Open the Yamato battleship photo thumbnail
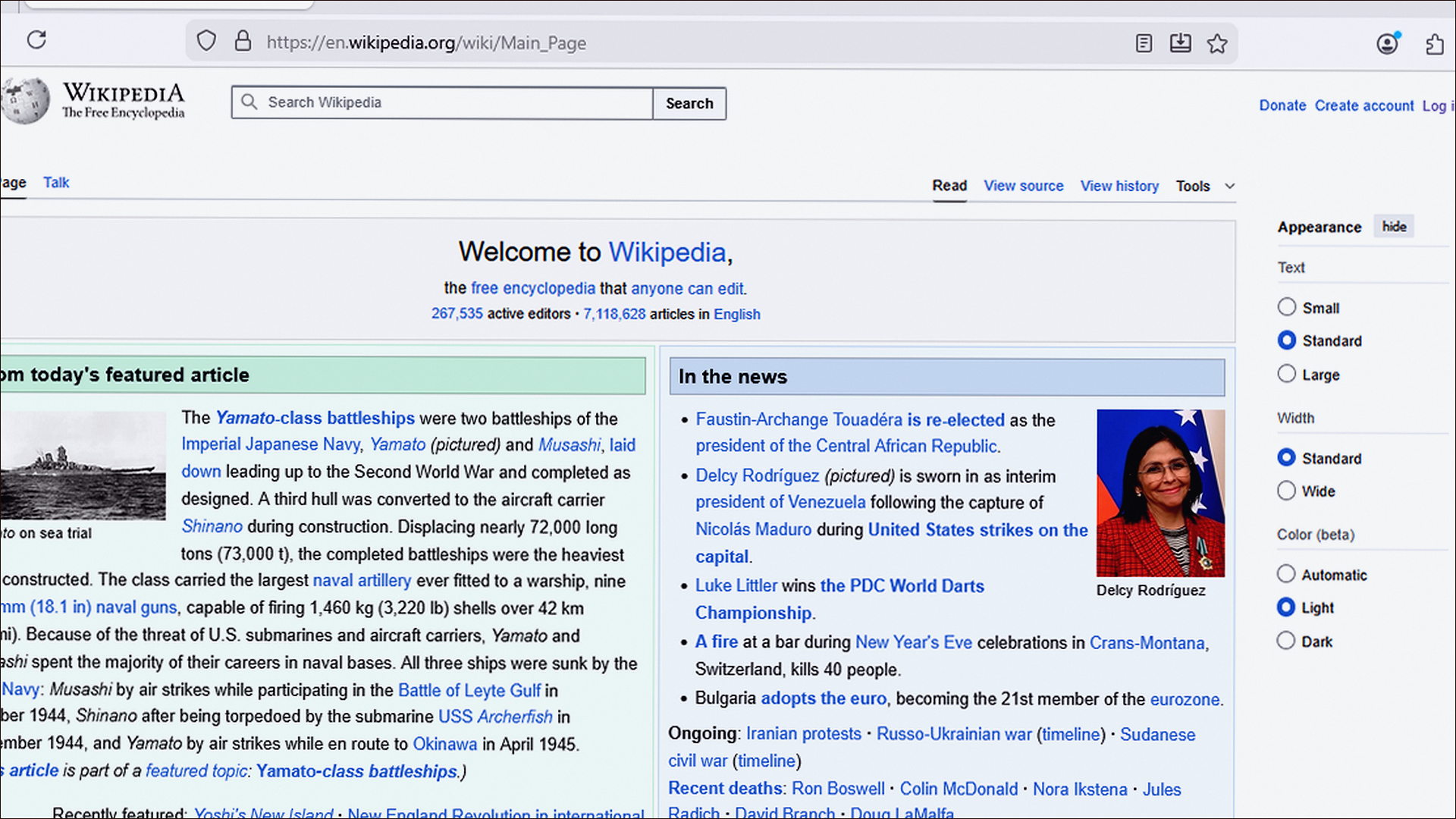 pyautogui.click(x=83, y=466)
